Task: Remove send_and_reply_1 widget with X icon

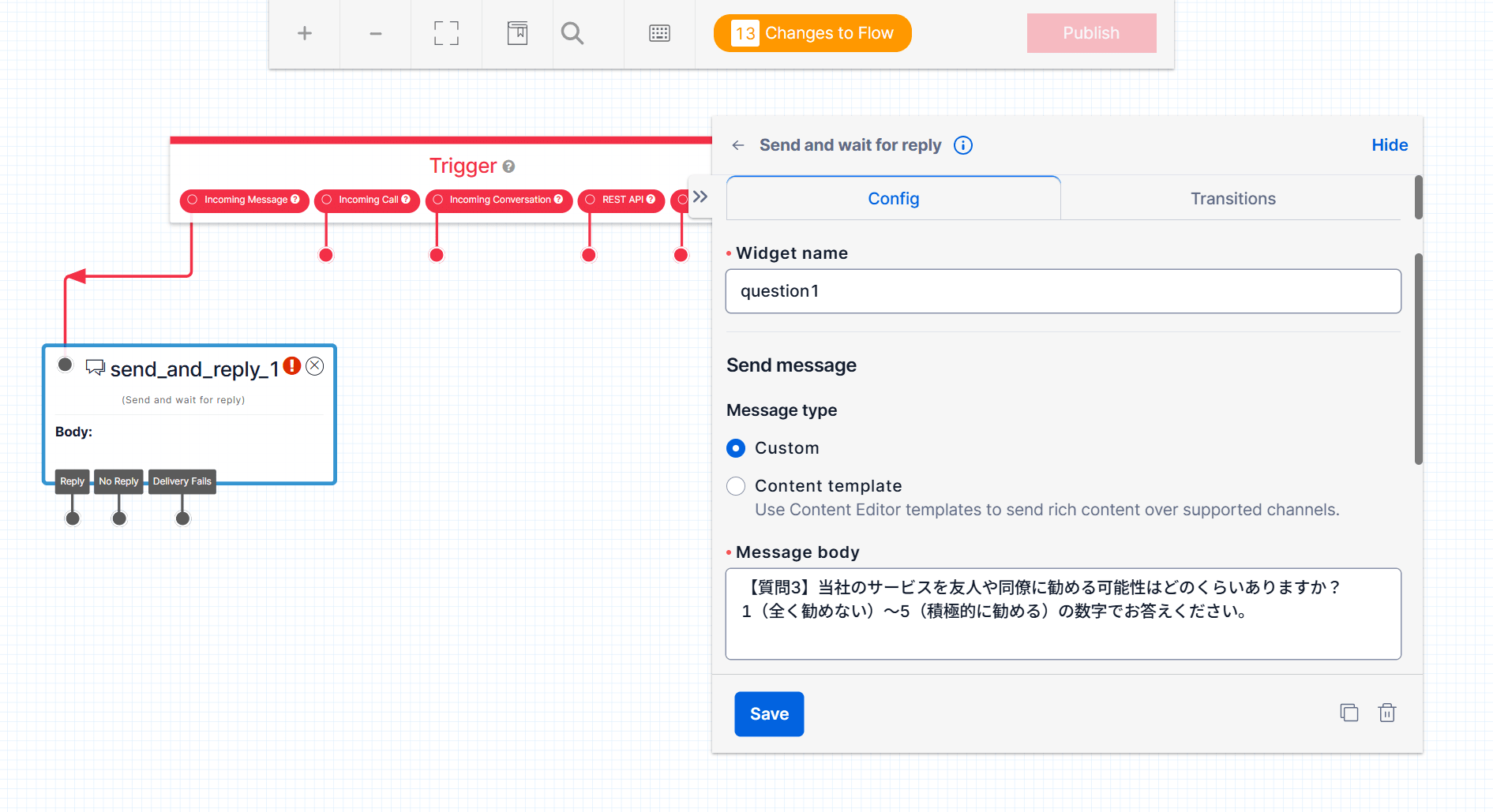Action: coord(315,365)
